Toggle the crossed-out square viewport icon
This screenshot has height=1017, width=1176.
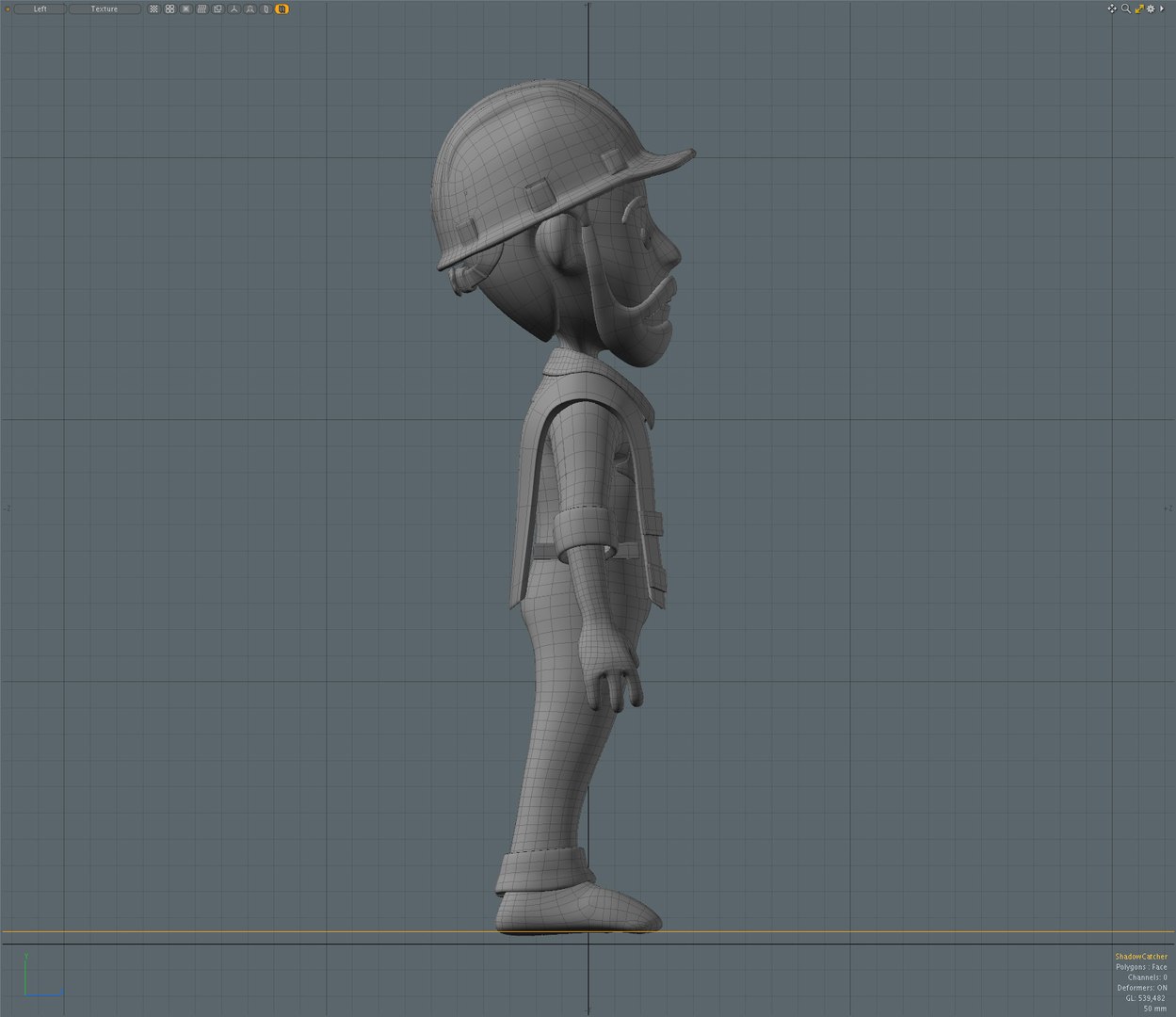click(185, 8)
